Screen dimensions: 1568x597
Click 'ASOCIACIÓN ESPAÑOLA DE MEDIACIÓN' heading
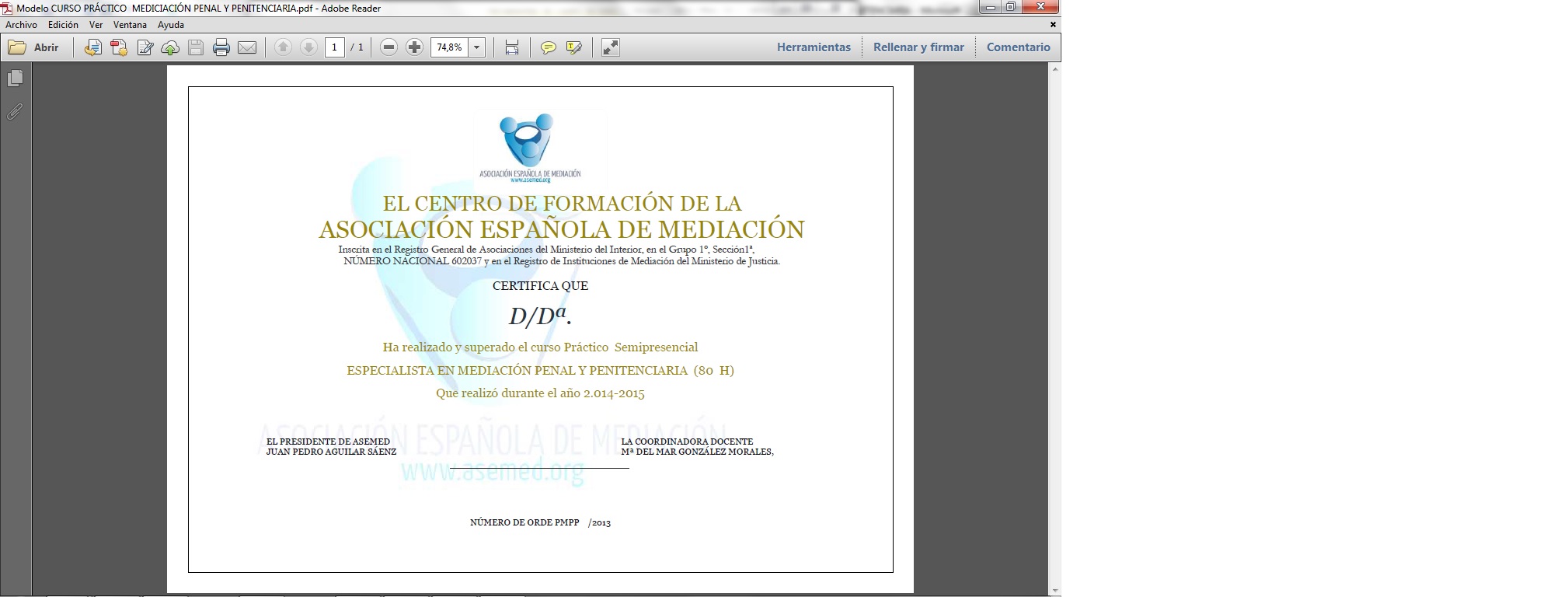[x=562, y=229]
